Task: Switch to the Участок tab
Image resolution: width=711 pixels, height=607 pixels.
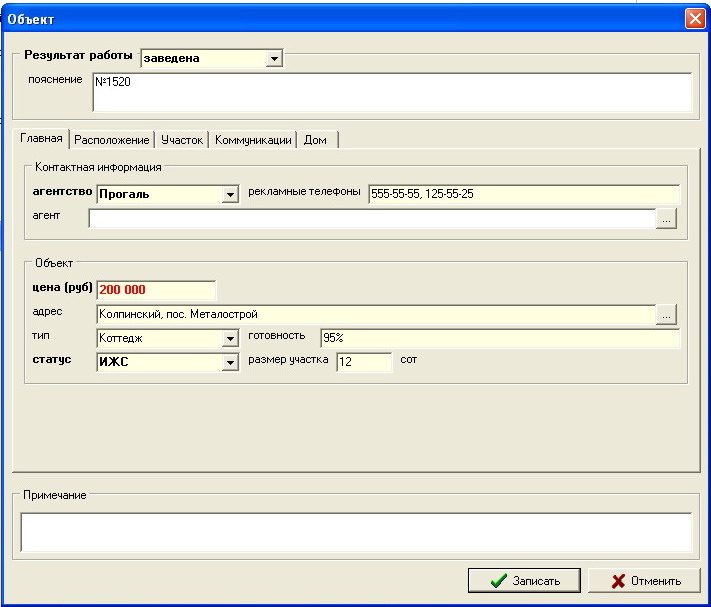Action: 182,140
